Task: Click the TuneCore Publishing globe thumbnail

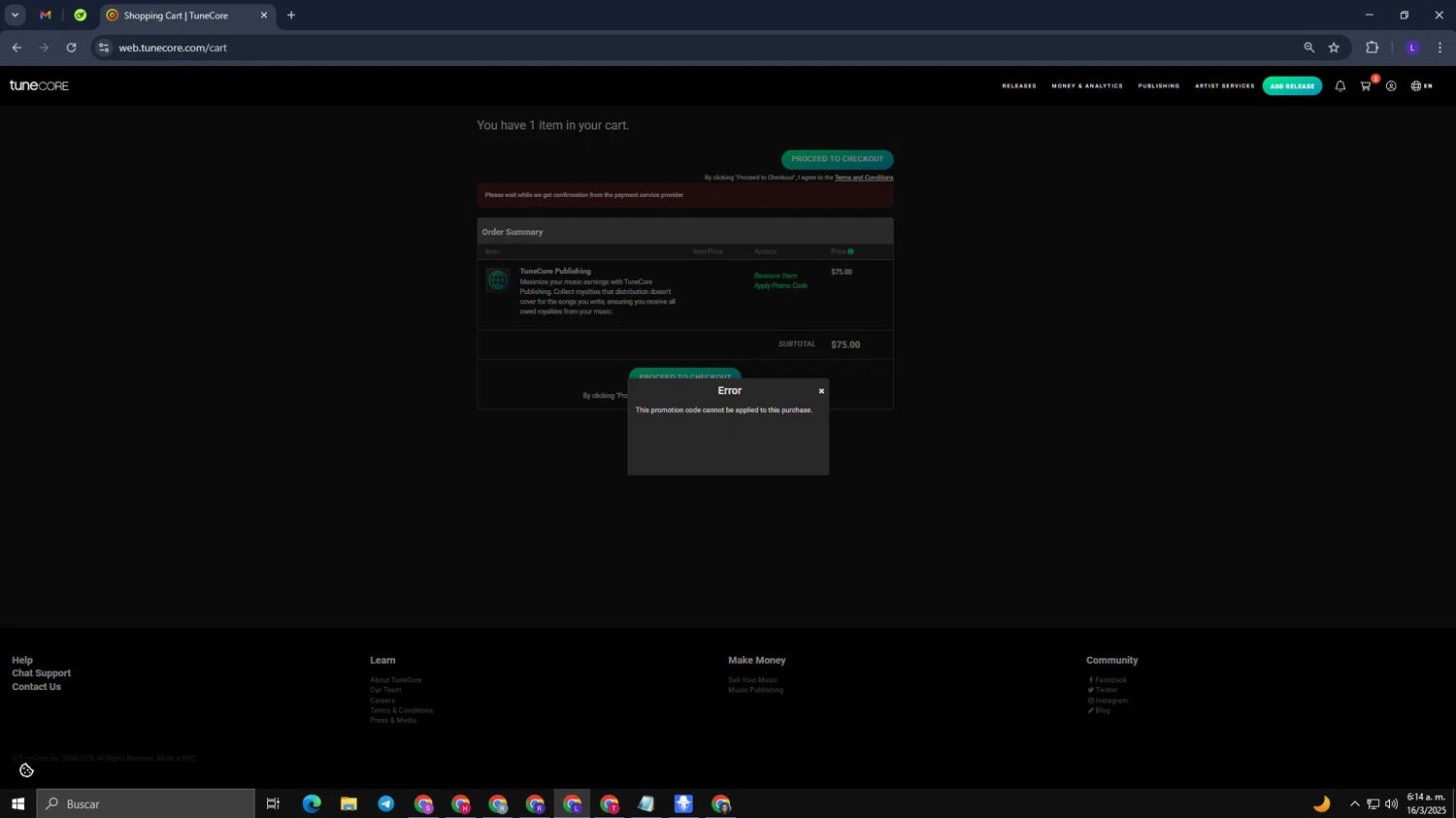Action: coord(498,280)
